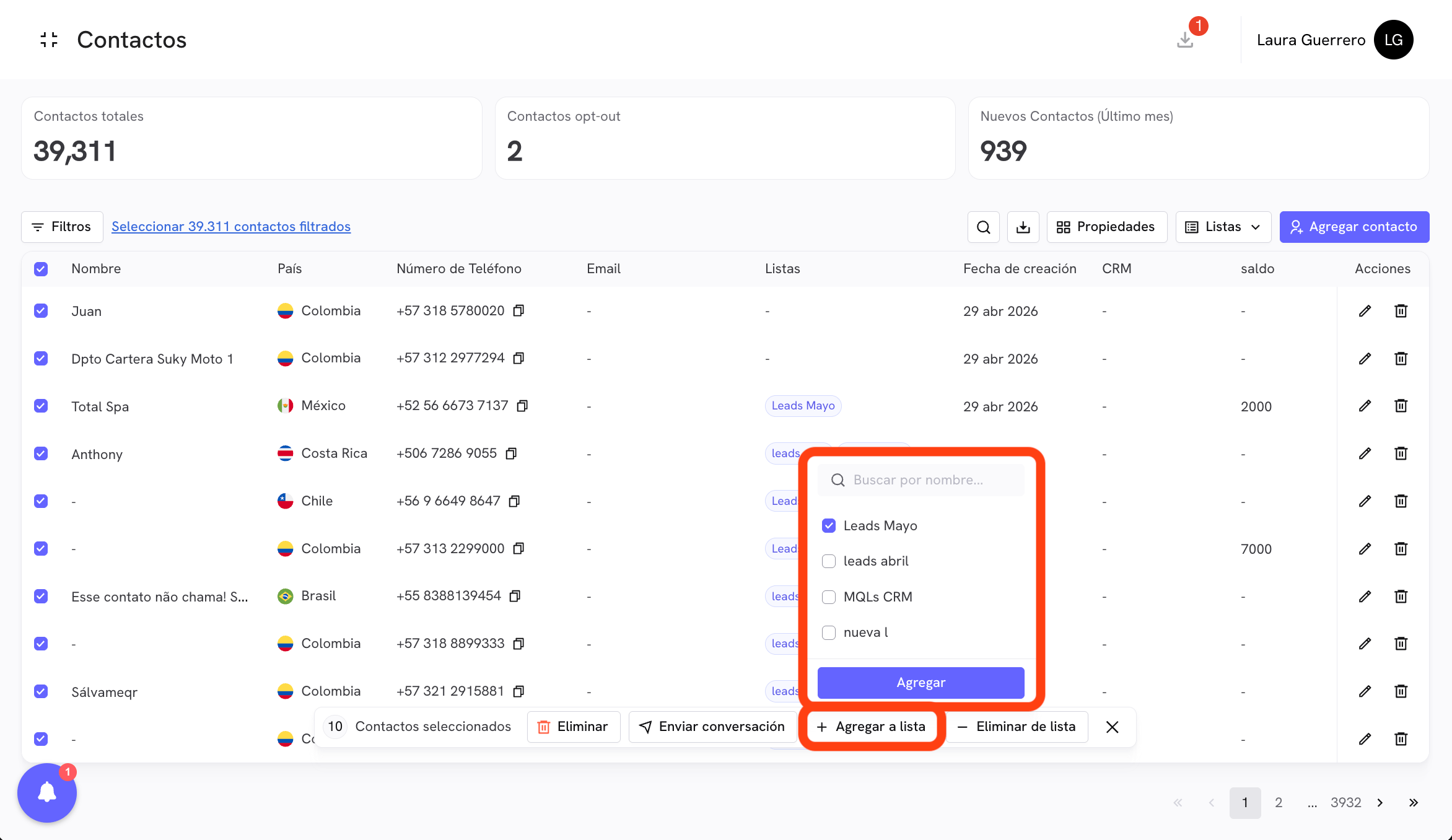Screen dimensions: 1452x840
Task: Copy phone number +57 312 2977294
Action: tap(518, 358)
